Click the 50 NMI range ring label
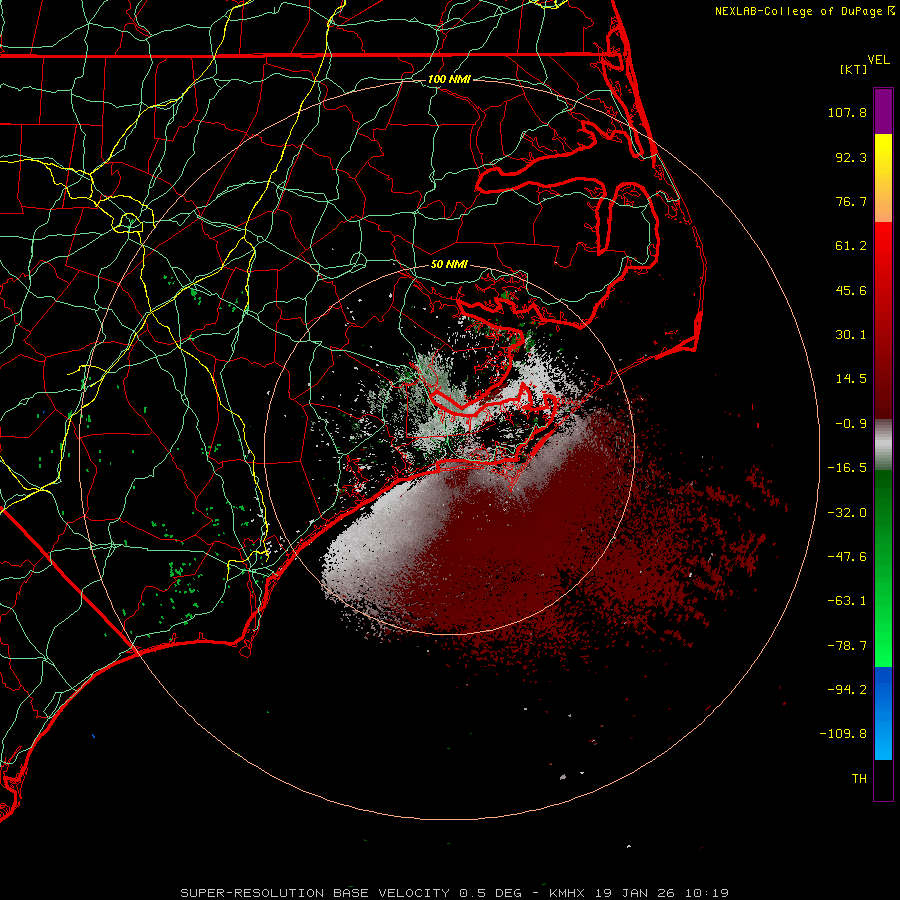 [449, 265]
